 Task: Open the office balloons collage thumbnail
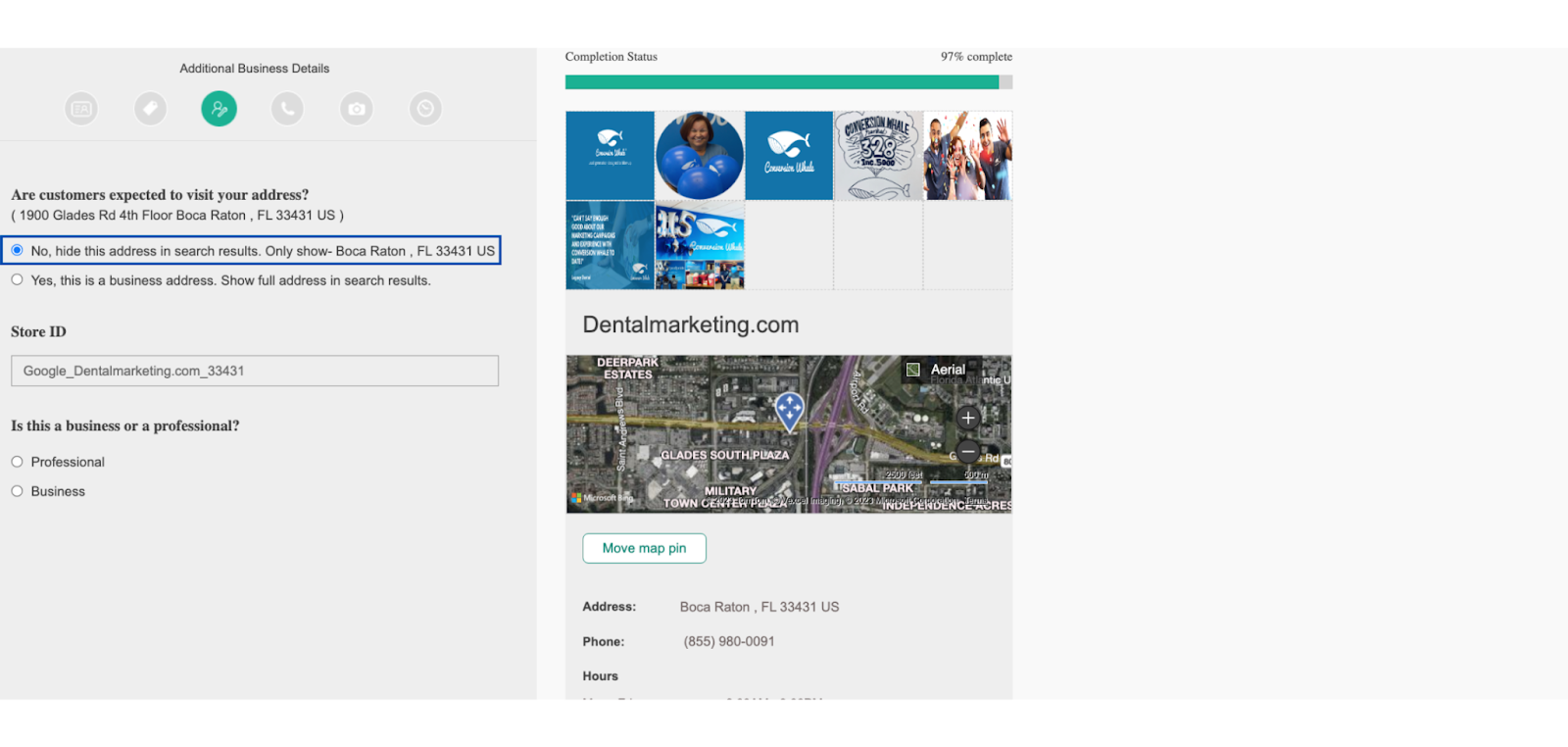pos(700,245)
